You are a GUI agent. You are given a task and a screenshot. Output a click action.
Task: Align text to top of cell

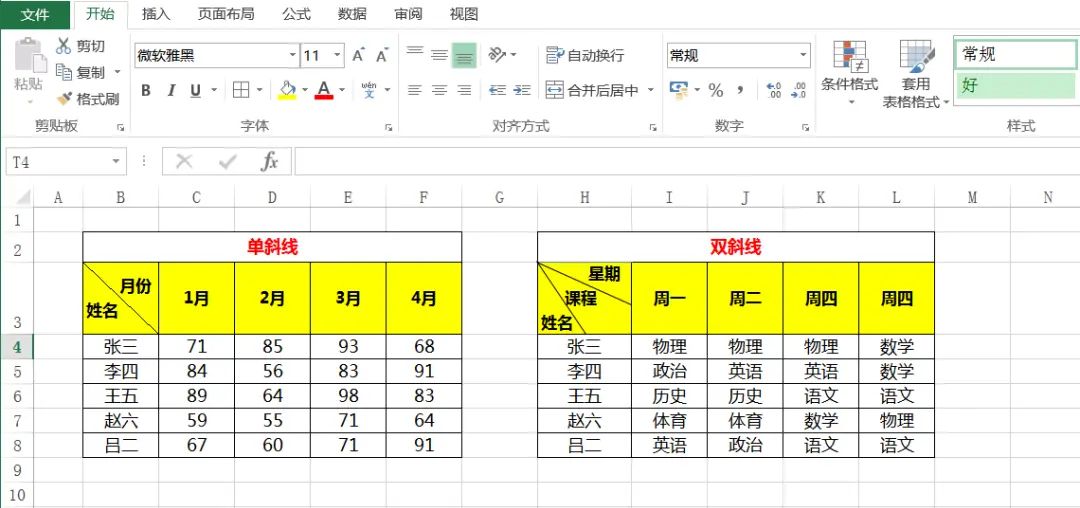coord(415,54)
